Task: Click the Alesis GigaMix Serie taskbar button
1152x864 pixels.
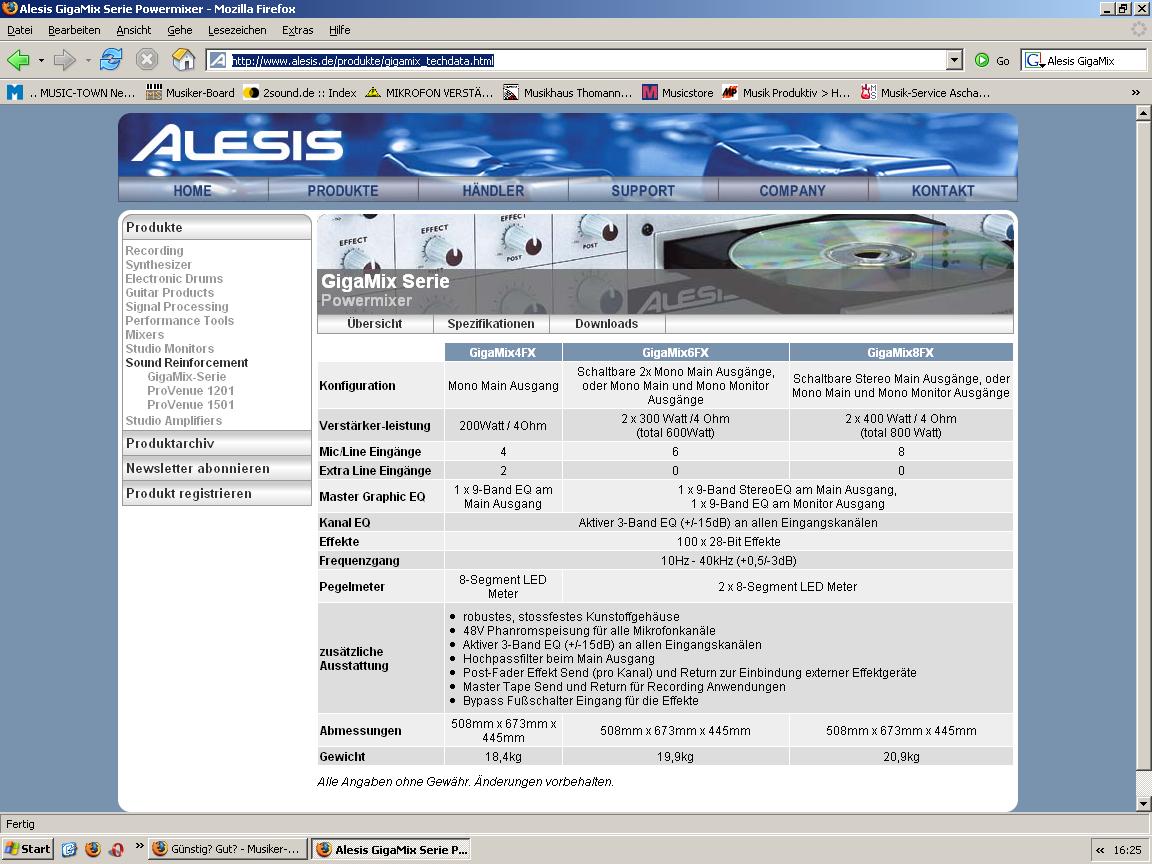Action: 392,849
